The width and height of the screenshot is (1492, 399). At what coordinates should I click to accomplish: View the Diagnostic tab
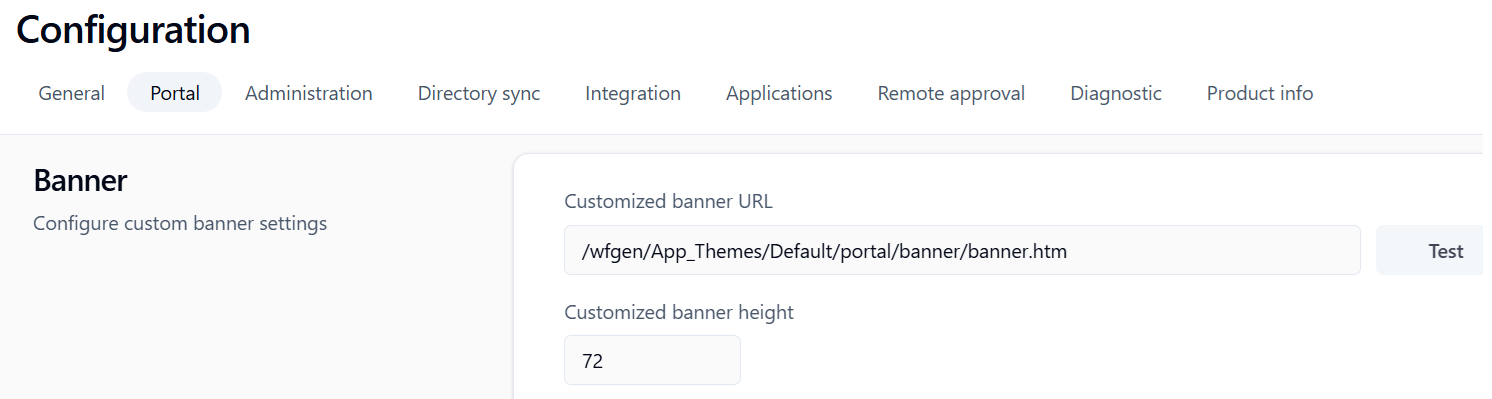[1116, 93]
